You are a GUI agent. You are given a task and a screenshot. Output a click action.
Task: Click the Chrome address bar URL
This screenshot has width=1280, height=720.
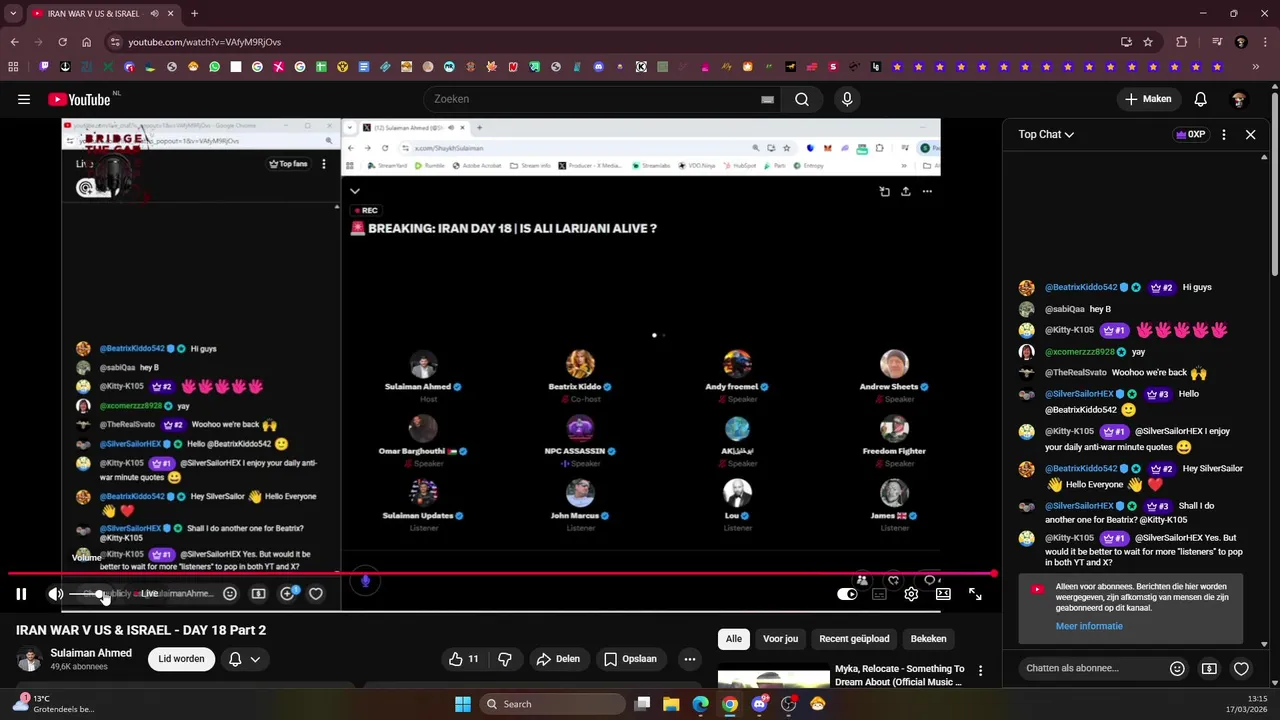(204, 42)
